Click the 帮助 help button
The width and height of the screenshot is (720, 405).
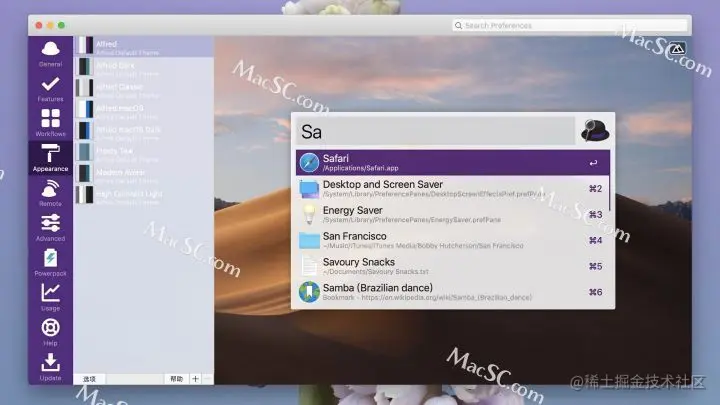click(x=176, y=379)
